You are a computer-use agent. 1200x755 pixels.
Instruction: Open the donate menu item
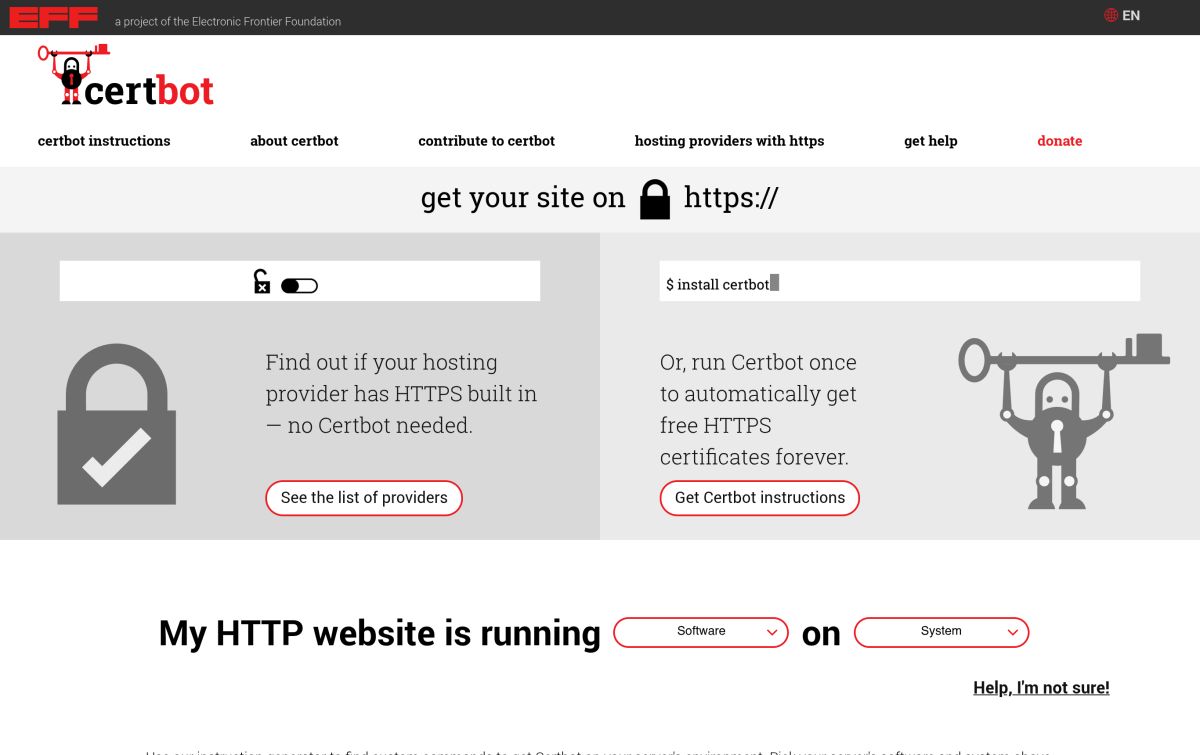pos(1060,141)
